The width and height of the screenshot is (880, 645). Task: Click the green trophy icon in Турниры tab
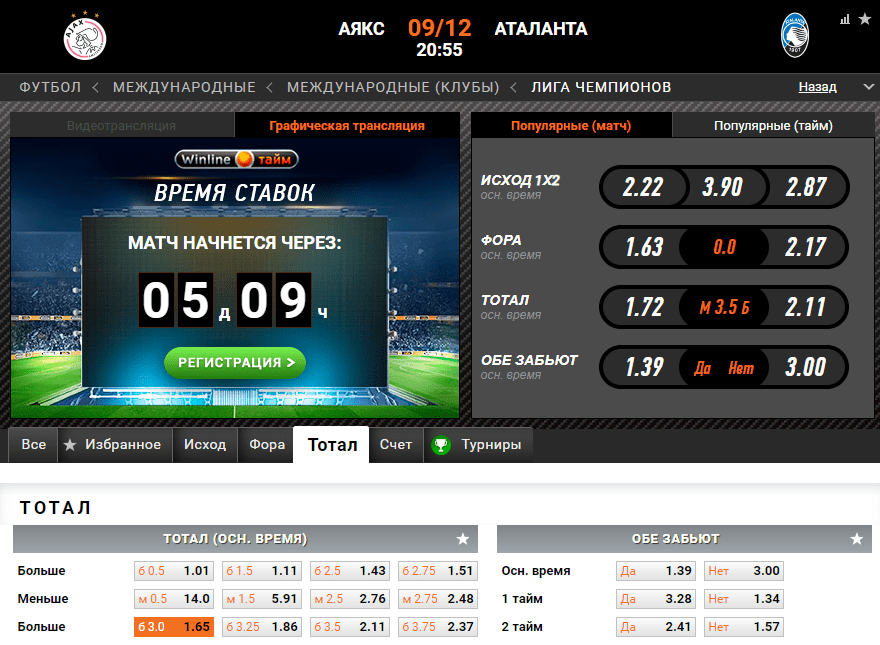point(441,445)
